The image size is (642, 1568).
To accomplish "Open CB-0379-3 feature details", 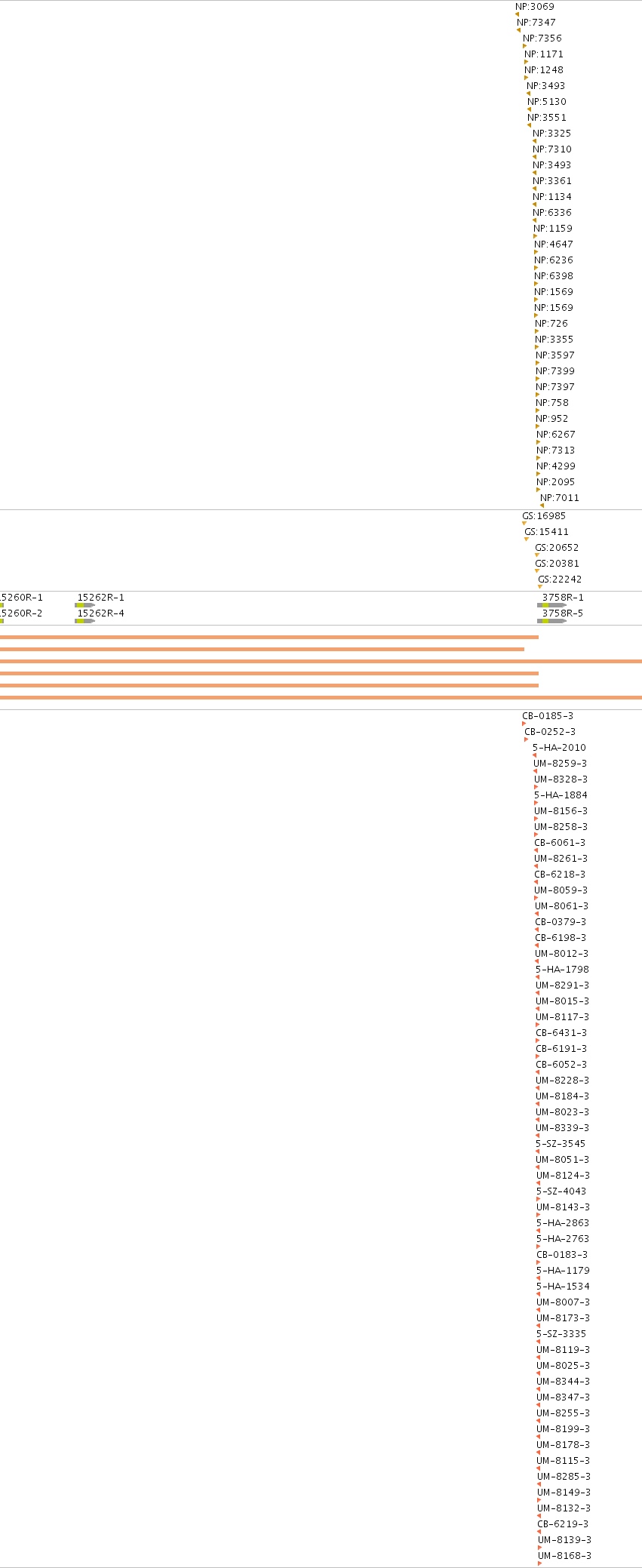I will pos(561,922).
